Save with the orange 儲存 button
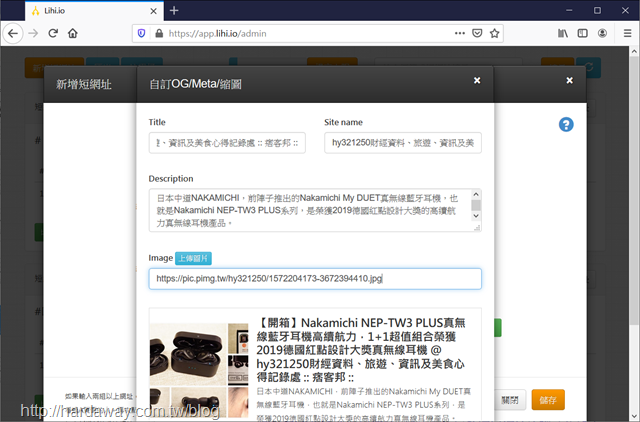Image resolution: width=640 pixels, height=422 pixels. (x=548, y=400)
